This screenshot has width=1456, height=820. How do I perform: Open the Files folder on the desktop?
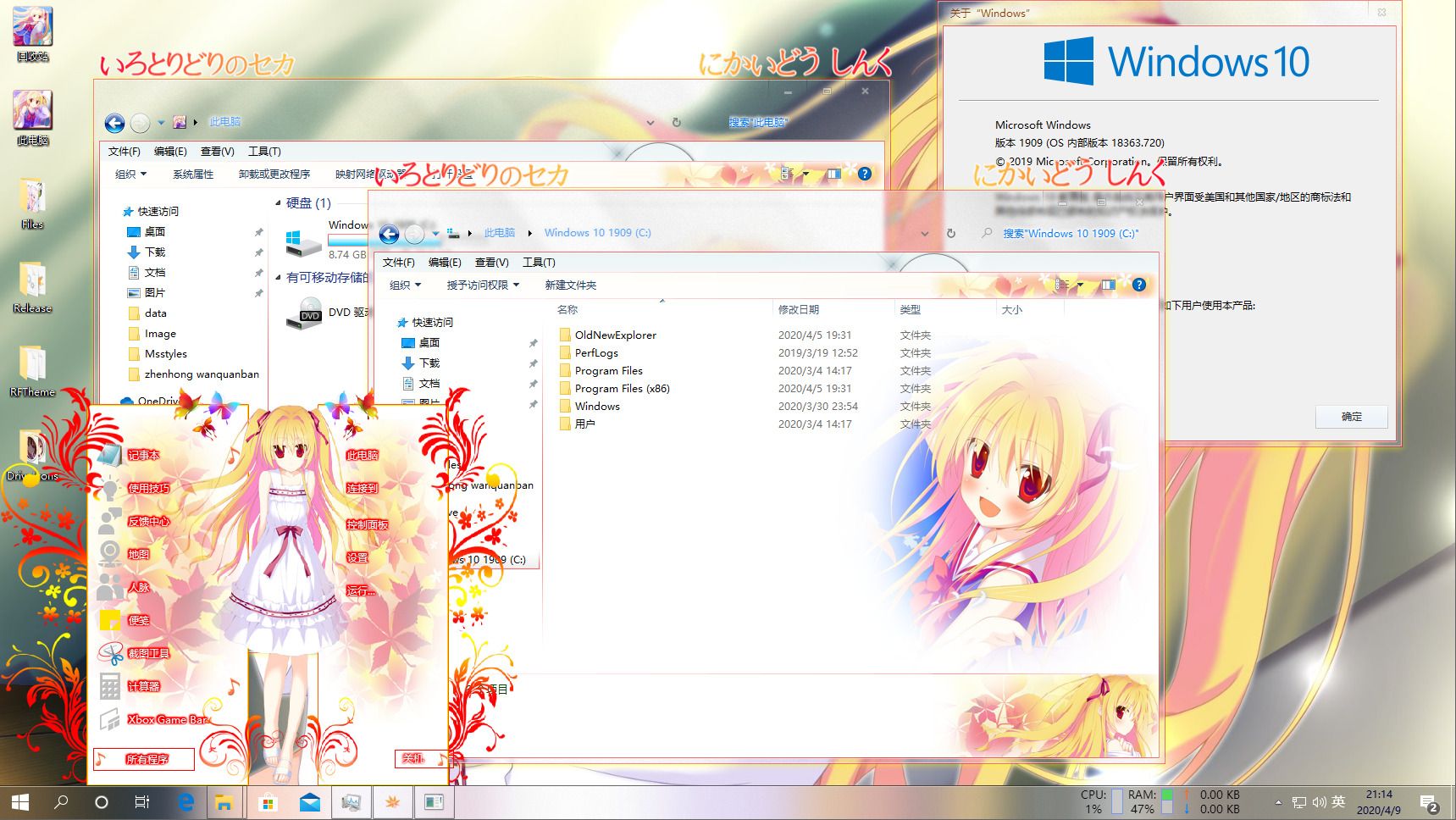point(32,203)
